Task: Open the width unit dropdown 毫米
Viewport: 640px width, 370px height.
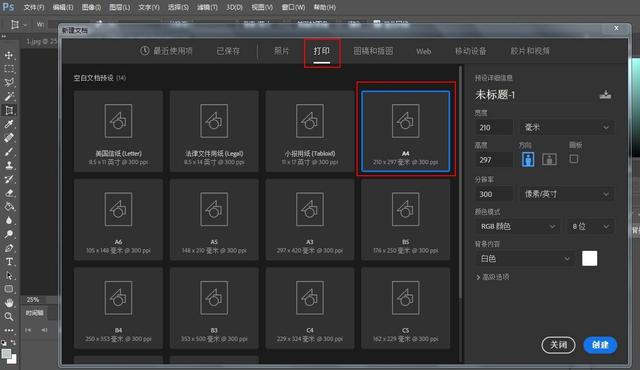Action: 567,128
